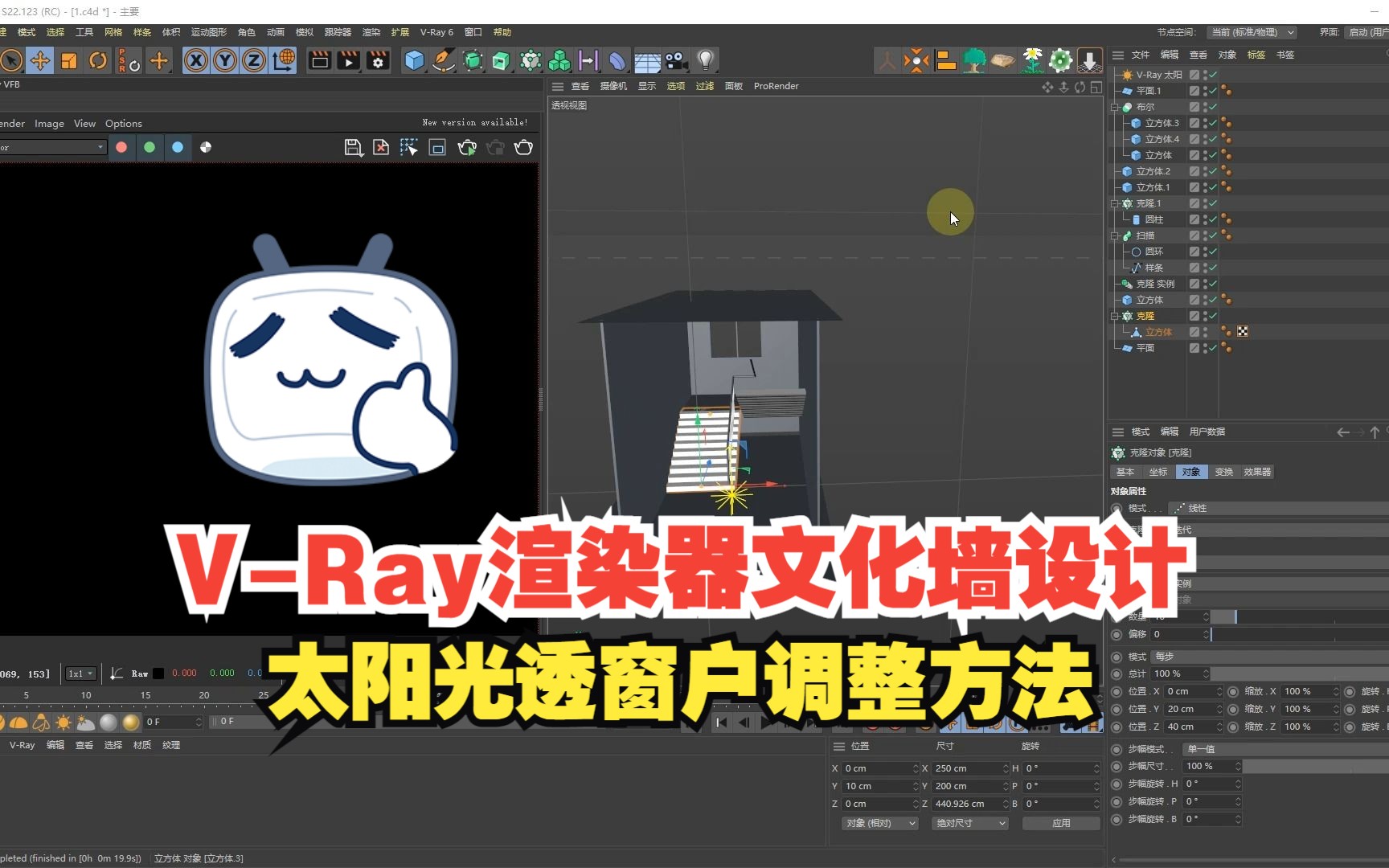Toggle 平面.1 enable checkmark
Viewport: 1389px width, 868px height.
pyautogui.click(x=1213, y=91)
